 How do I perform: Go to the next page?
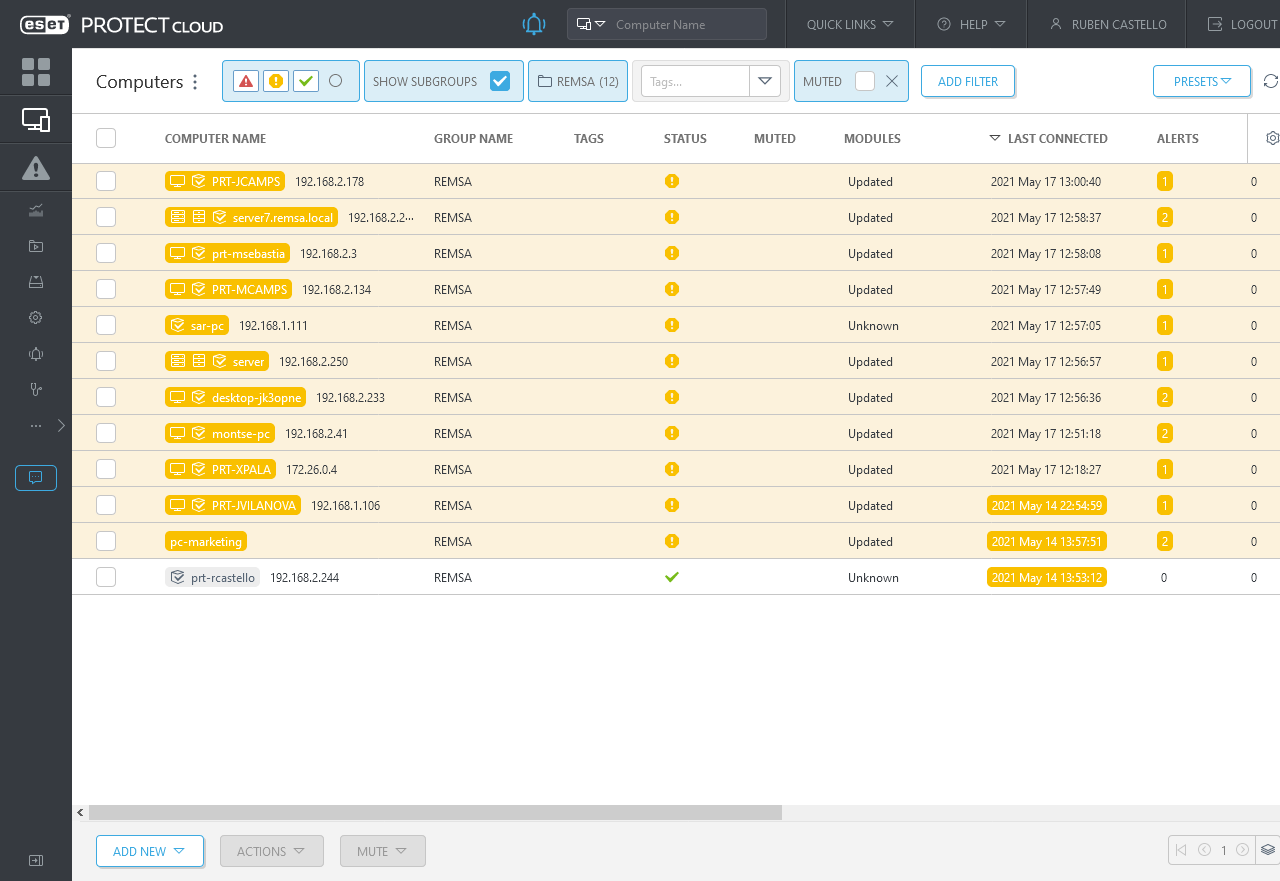click(1242, 850)
